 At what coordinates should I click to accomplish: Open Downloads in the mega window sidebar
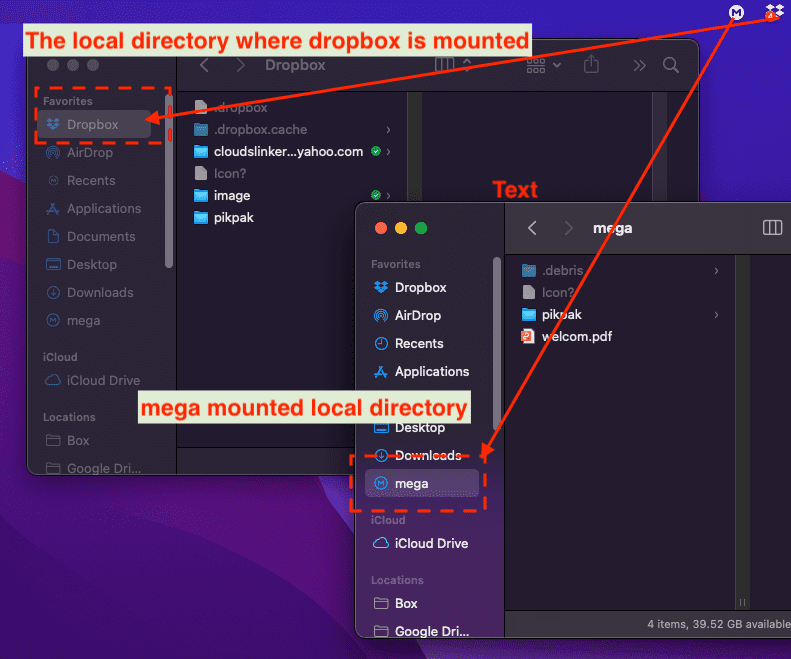click(422, 455)
